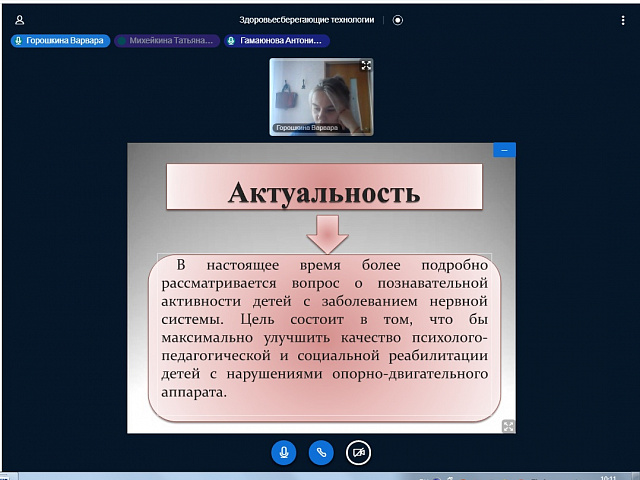Make the webcam video fullscreen
Screen dimensions: 640x480
(x=366, y=65)
